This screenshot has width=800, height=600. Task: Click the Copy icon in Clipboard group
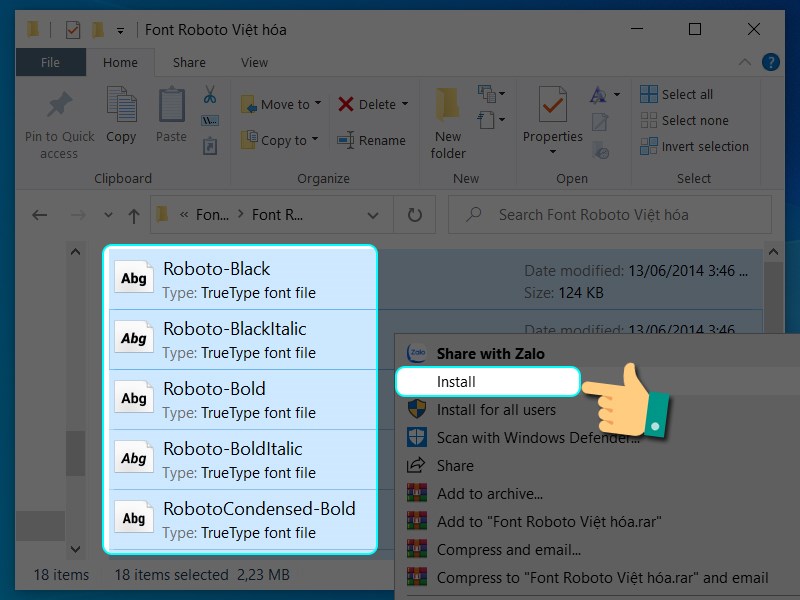[121, 105]
